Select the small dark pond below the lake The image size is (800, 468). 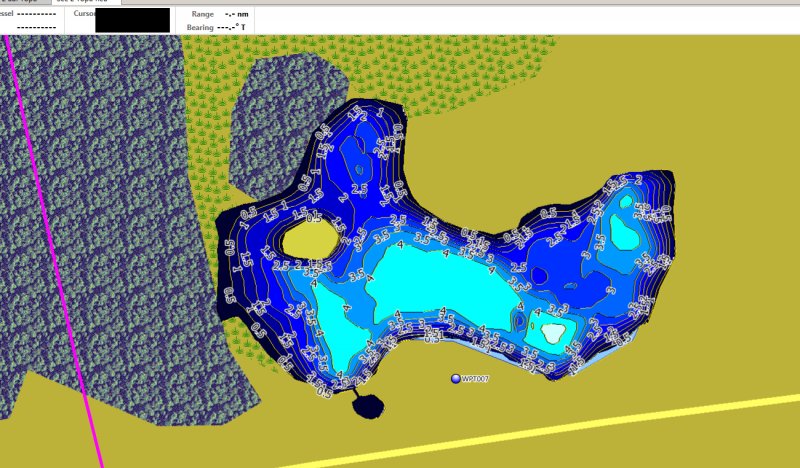tap(367, 406)
